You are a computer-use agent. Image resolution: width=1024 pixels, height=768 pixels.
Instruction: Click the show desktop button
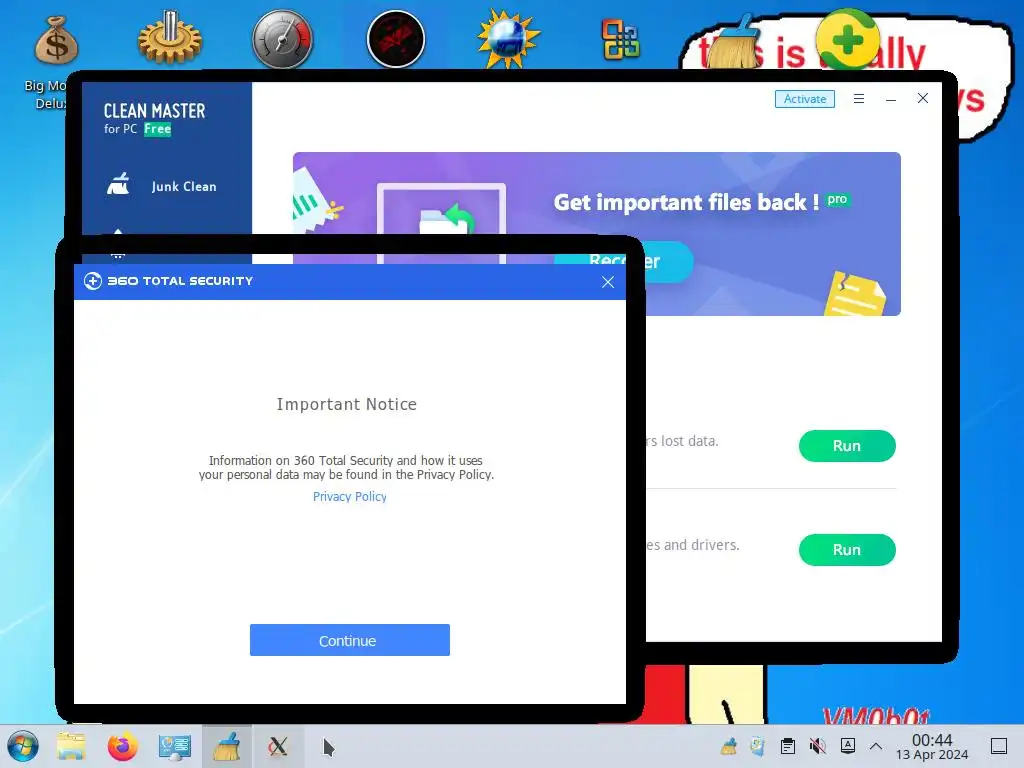pyautogui.click(x=999, y=746)
